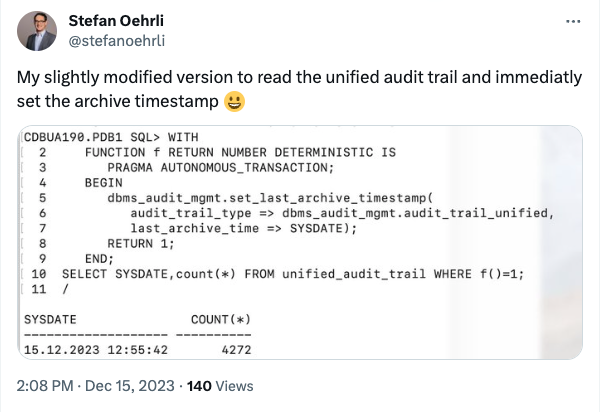Open the @stefanoehrli handle link

(117, 41)
